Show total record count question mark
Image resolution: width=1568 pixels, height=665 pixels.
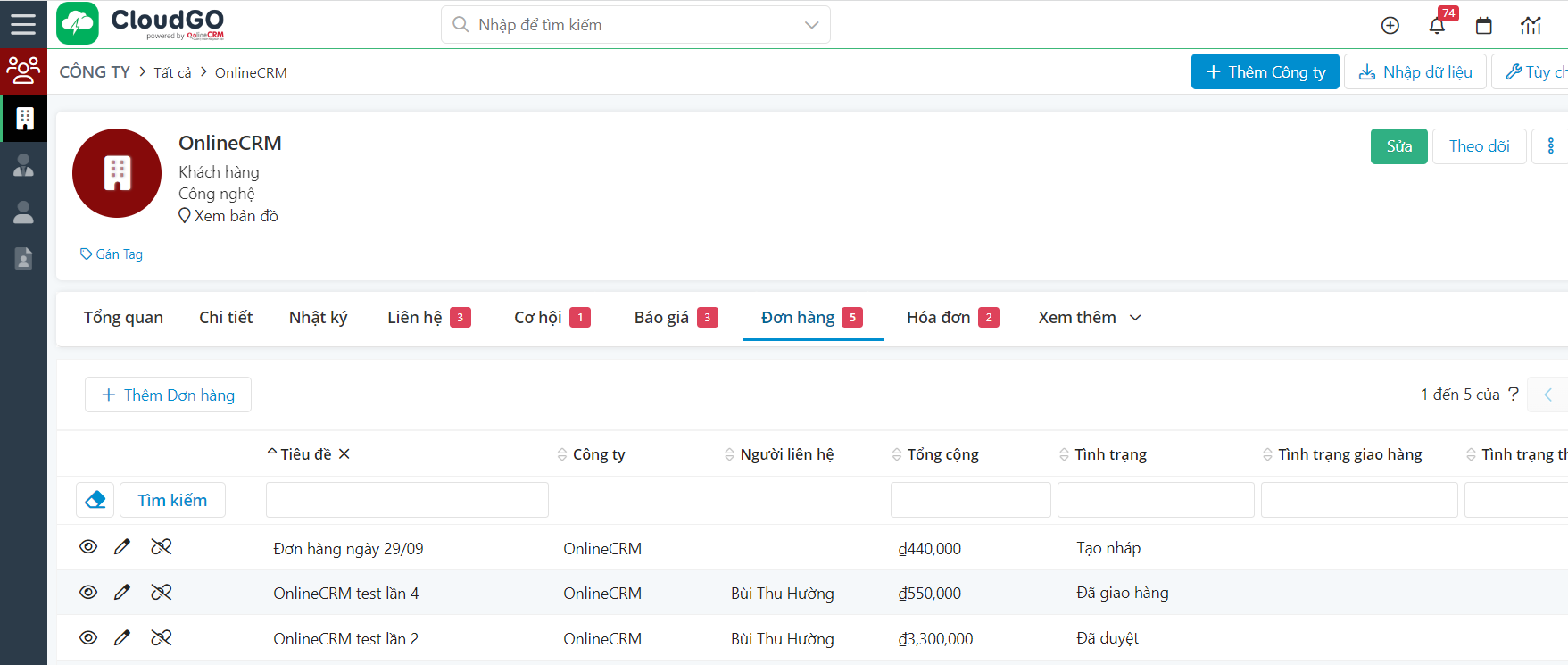(x=1513, y=394)
